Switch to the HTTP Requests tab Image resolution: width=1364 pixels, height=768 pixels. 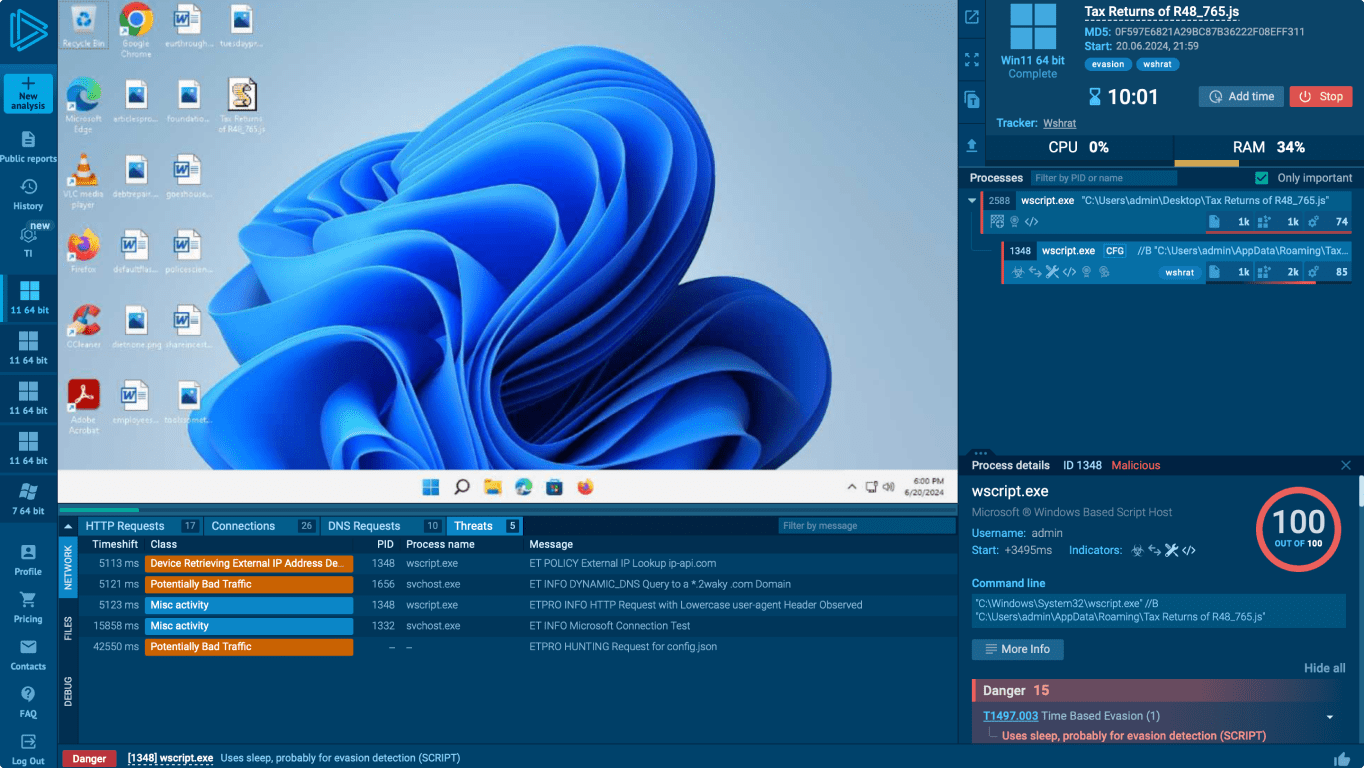tap(125, 526)
